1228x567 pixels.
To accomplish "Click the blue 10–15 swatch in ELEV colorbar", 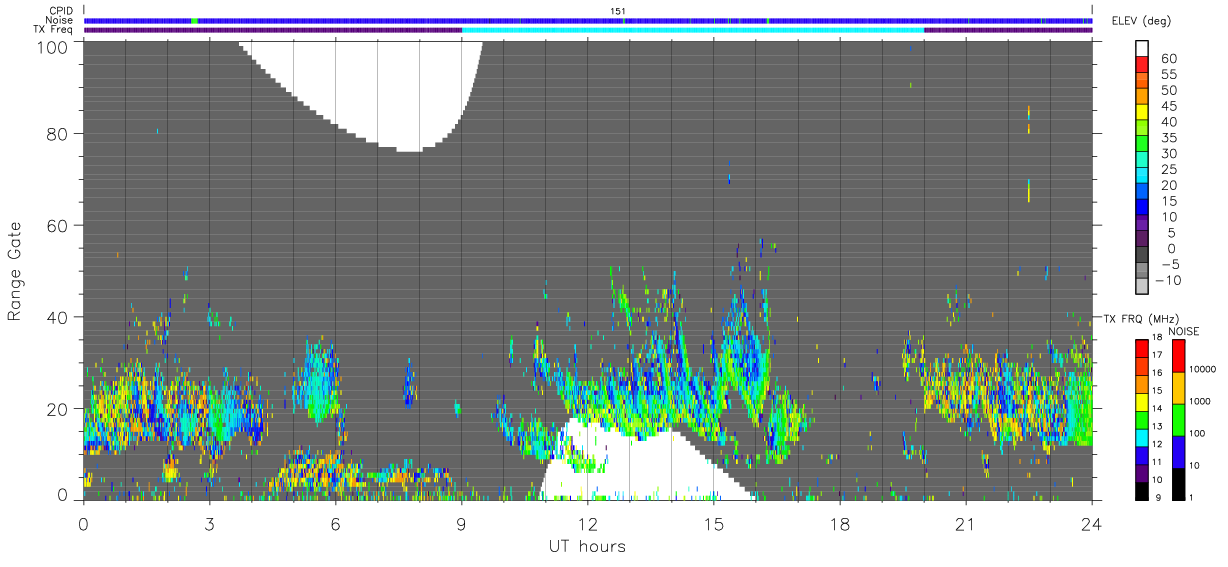I will click(x=1143, y=208).
